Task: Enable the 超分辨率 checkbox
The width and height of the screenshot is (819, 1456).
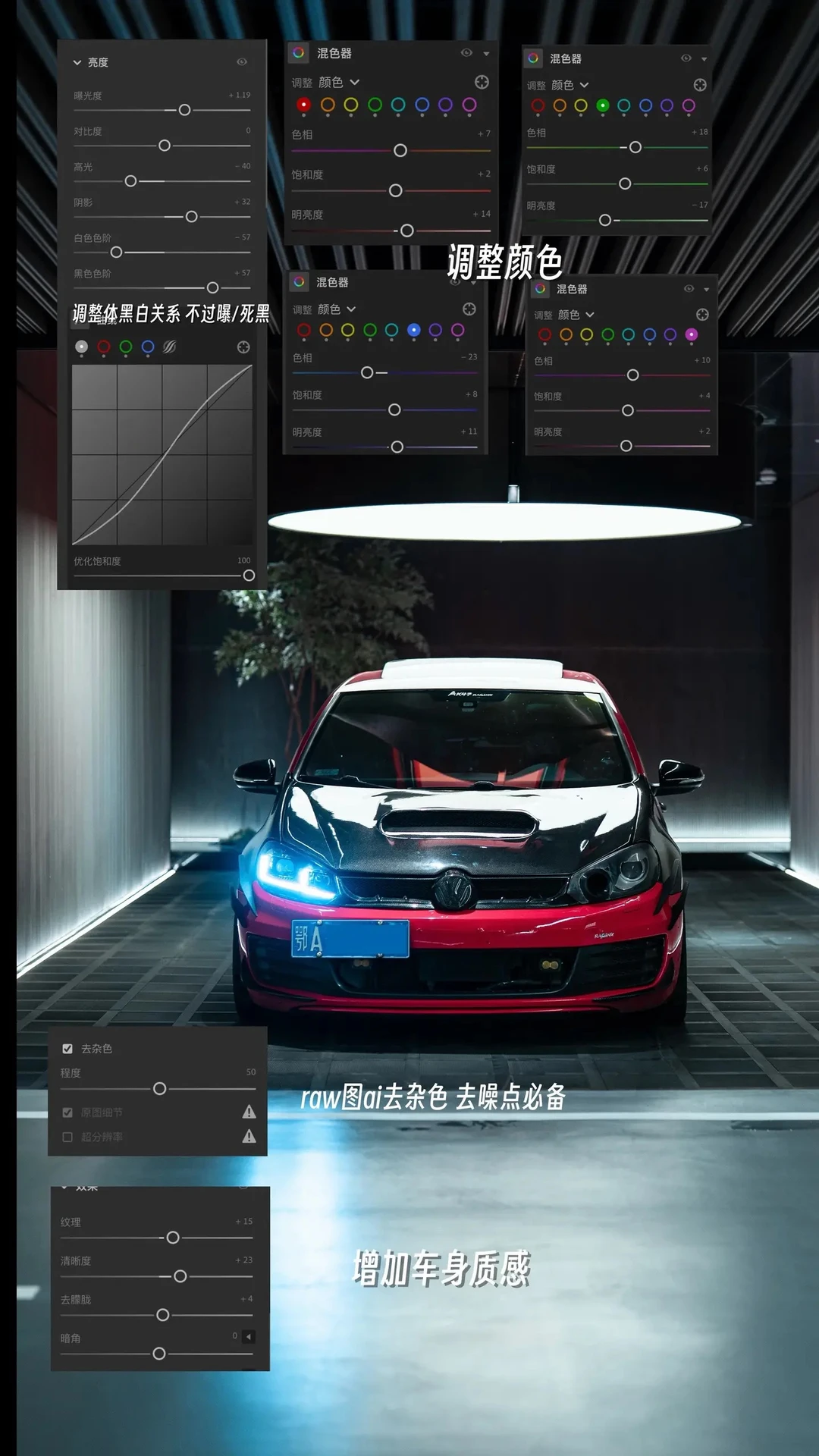Action: point(67,1137)
